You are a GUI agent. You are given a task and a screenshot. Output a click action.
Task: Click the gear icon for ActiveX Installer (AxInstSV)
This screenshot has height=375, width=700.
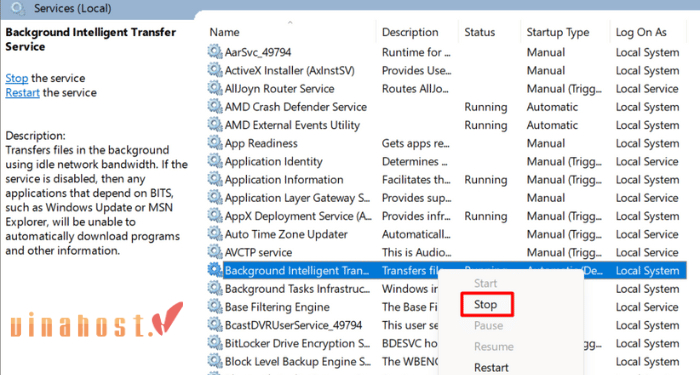click(x=215, y=70)
